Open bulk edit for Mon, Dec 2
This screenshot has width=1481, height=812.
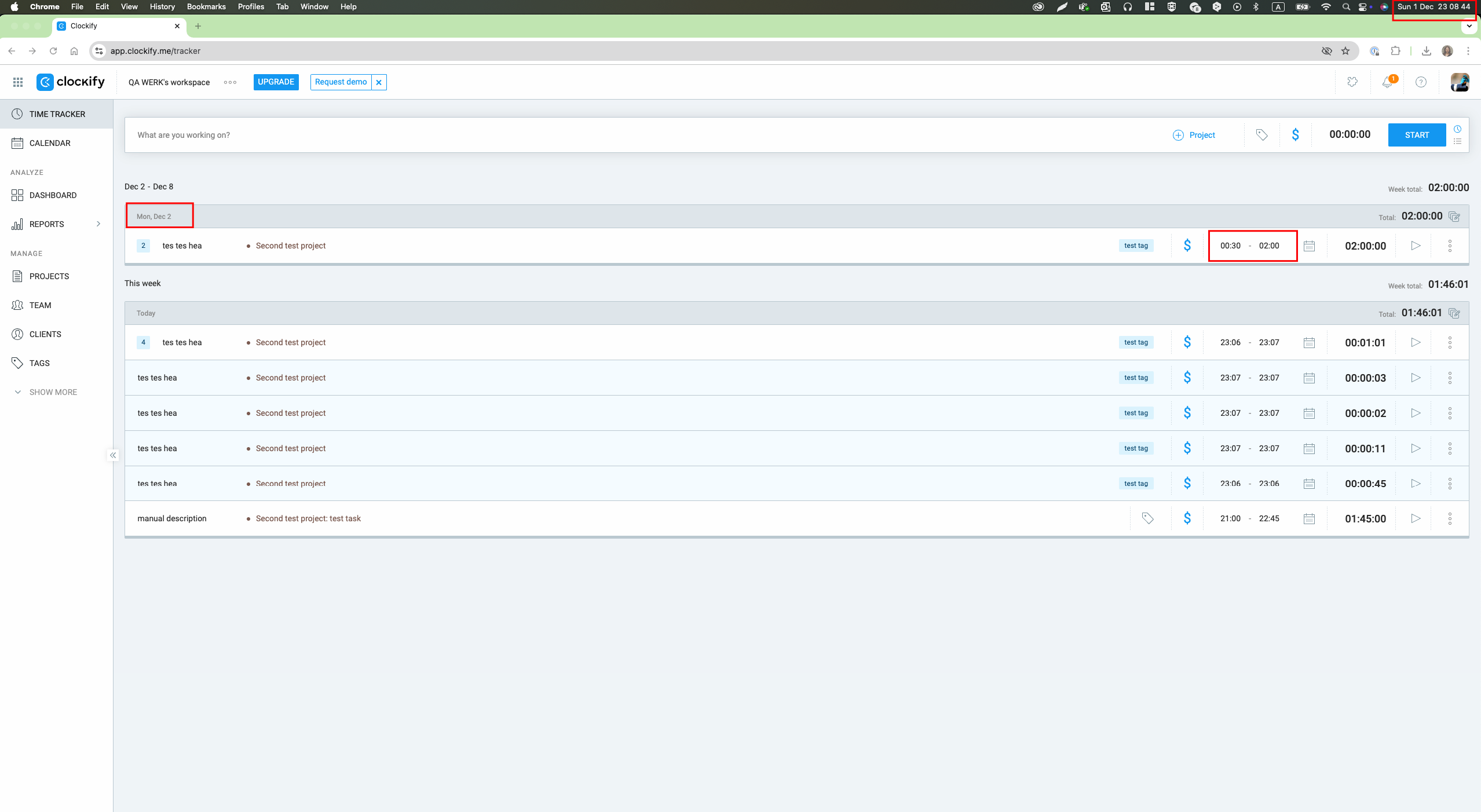(x=1454, y=217)
